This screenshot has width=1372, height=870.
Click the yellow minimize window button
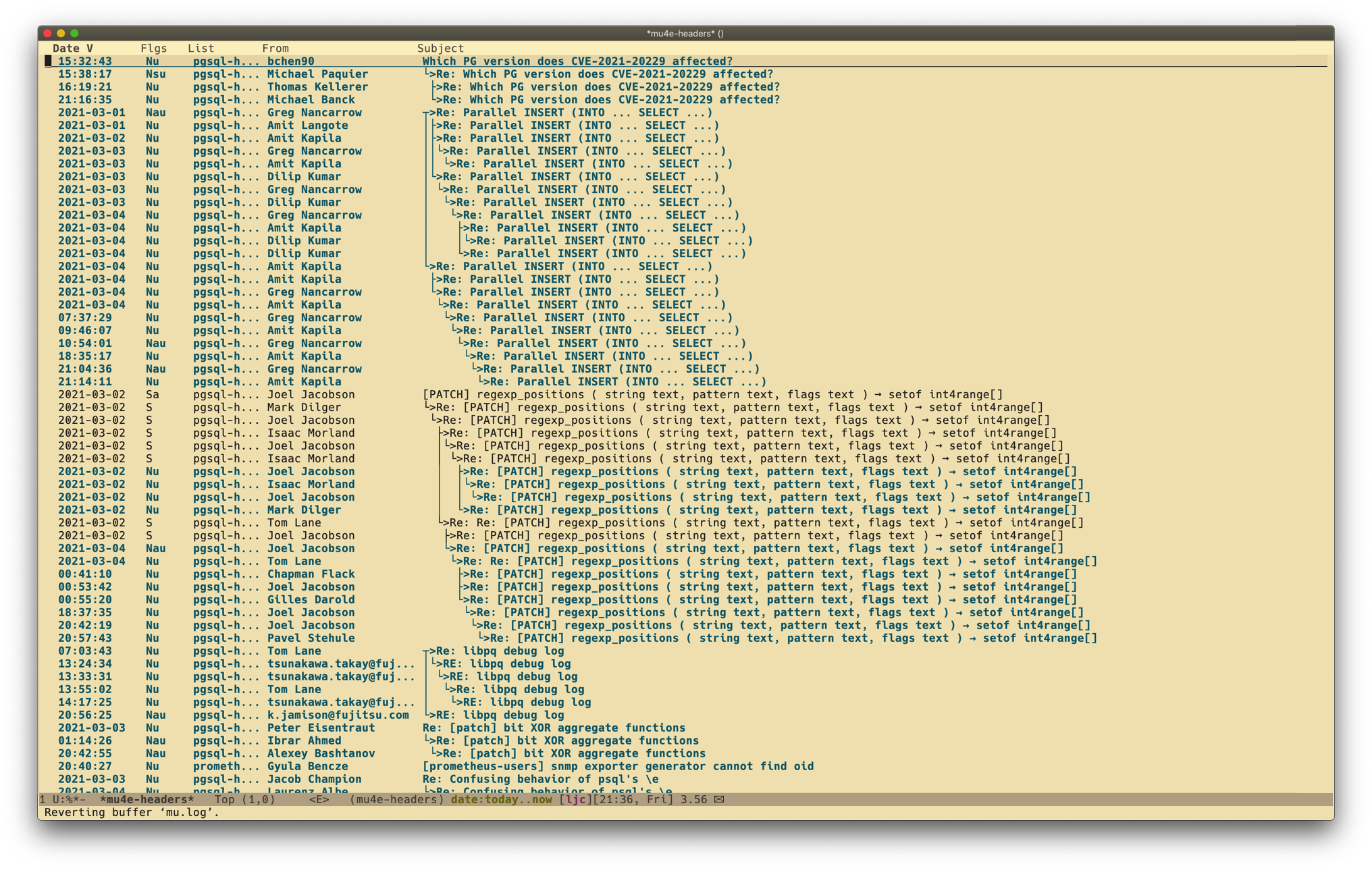pos(61,33)
